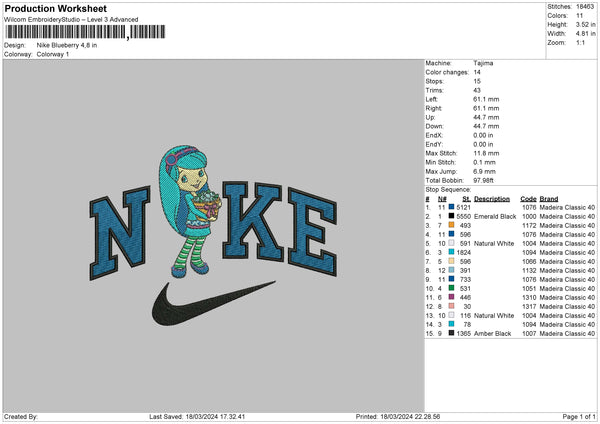Select thread code 1051 in row 10
This screenshot has width=600, height=424.
[x=529, y=289]
